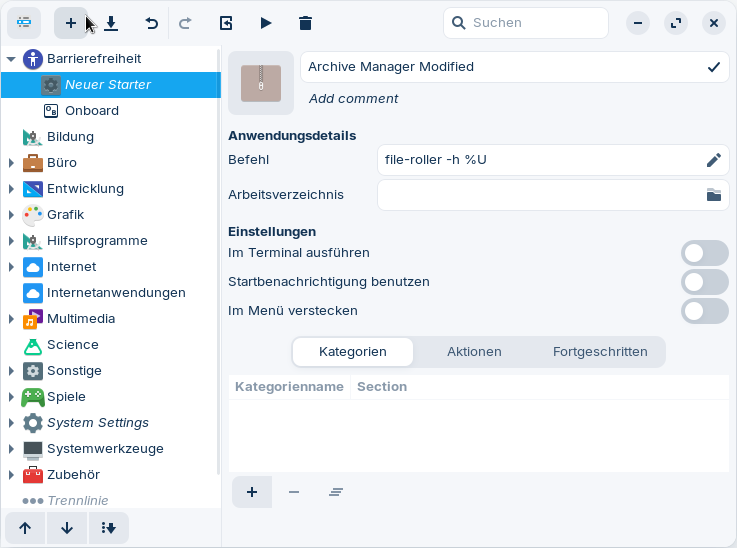Click the add new launcher plus button
Image resolution: width=737 pixels, height=548 pixels.
pos(71,23)
